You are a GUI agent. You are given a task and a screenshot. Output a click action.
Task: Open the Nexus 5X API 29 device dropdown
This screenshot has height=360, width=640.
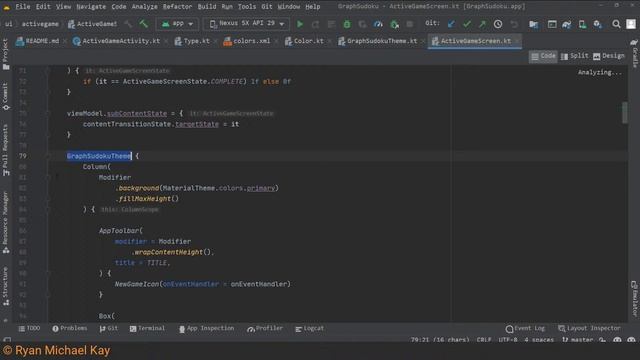(247, 24)
